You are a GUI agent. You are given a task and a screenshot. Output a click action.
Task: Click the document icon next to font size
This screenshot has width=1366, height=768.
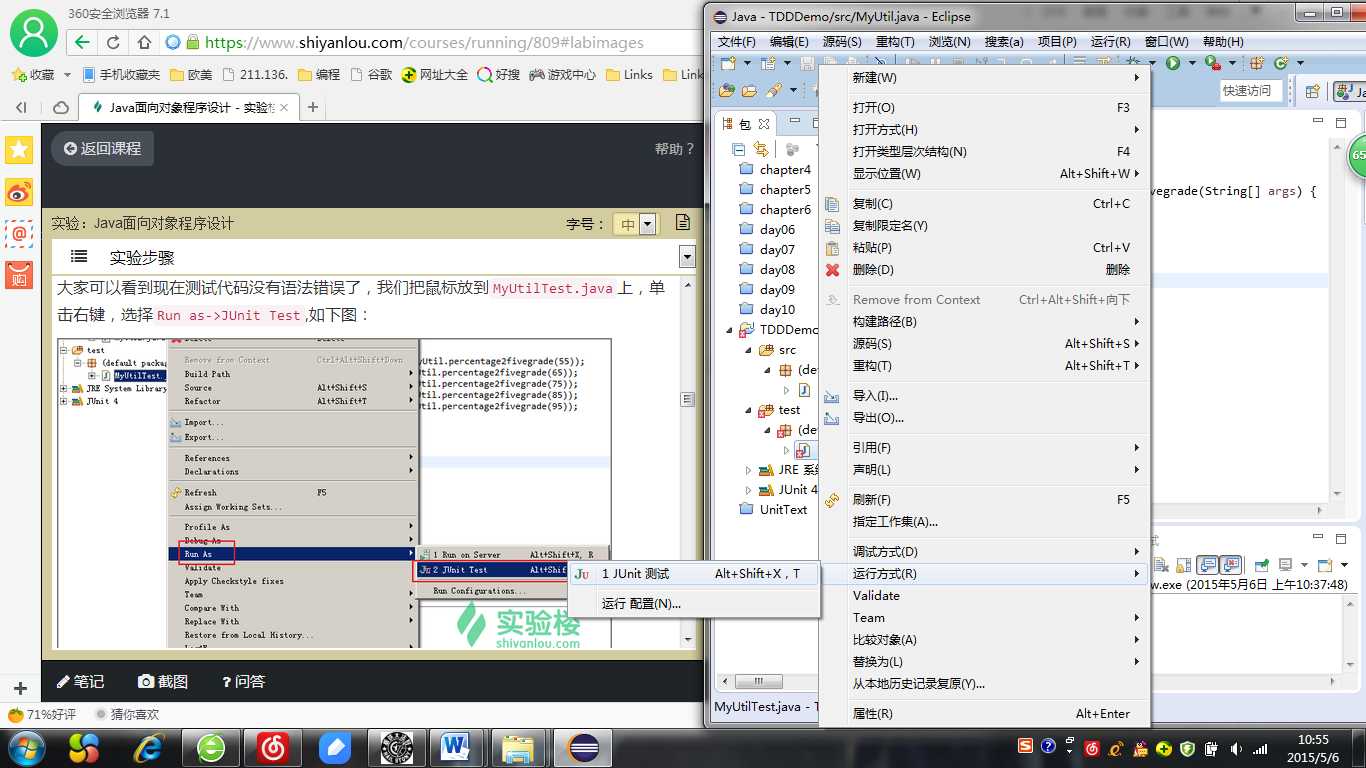click(x=682, y=222)
